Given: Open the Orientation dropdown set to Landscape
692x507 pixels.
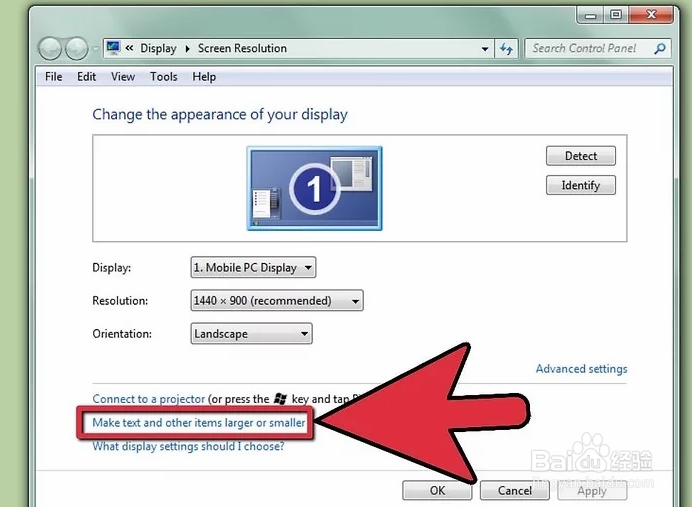Looking at the screenshot, I should 252,334.
